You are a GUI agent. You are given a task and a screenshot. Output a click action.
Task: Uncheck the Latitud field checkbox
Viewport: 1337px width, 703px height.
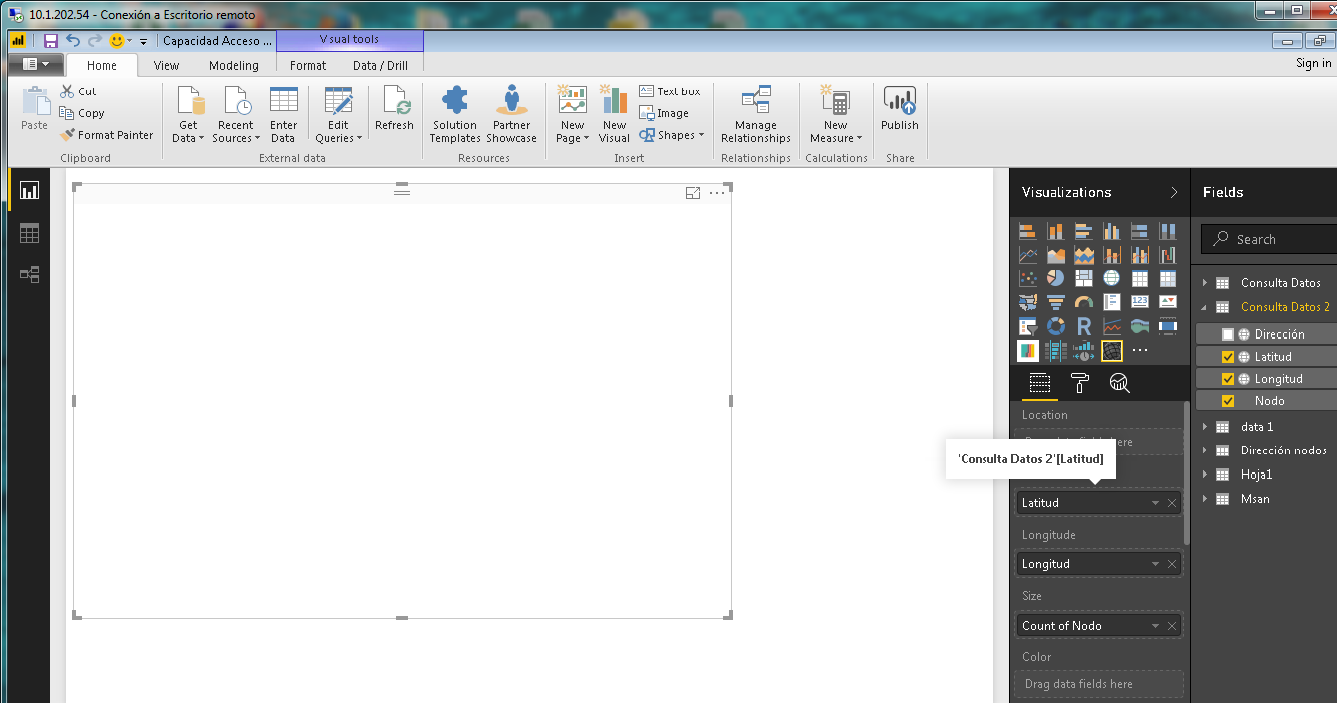(x=1228, y=357)
